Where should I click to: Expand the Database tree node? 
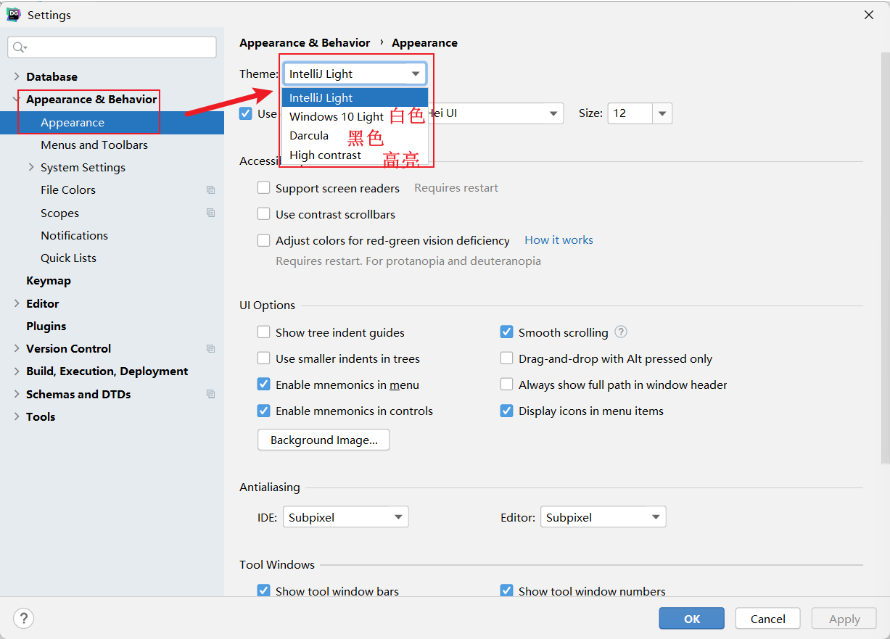coord(16,76)
